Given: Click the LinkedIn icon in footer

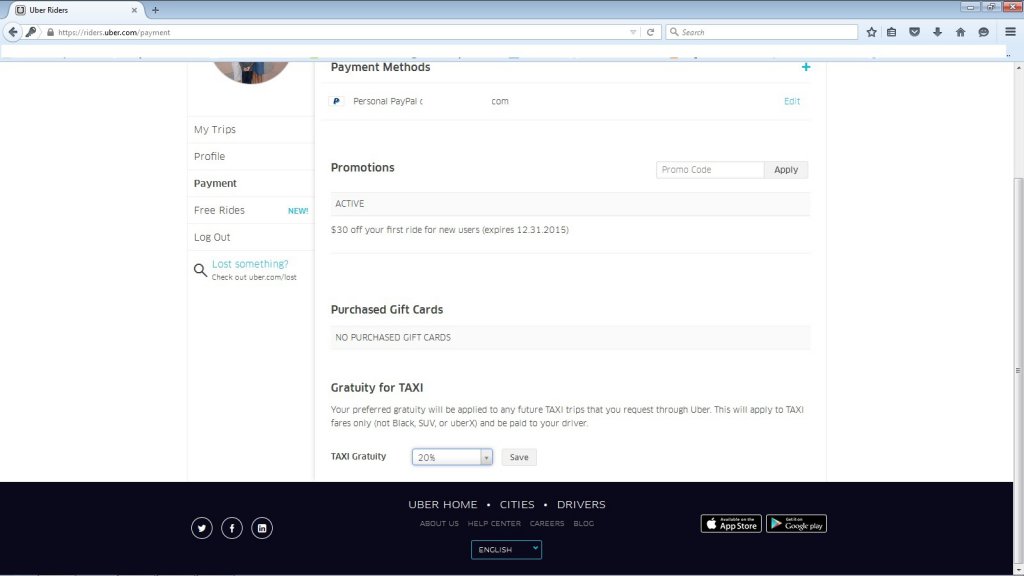Looking at the screenshot, I should click(262, 528).
